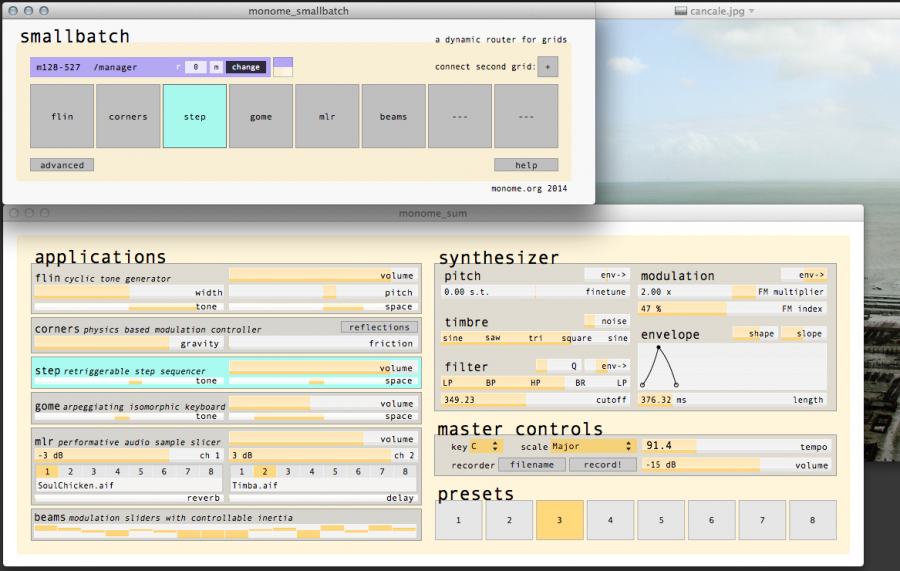Adjust timbre waveform slider
The height and width of the screenshot is (571, 900).
point(536,338)
